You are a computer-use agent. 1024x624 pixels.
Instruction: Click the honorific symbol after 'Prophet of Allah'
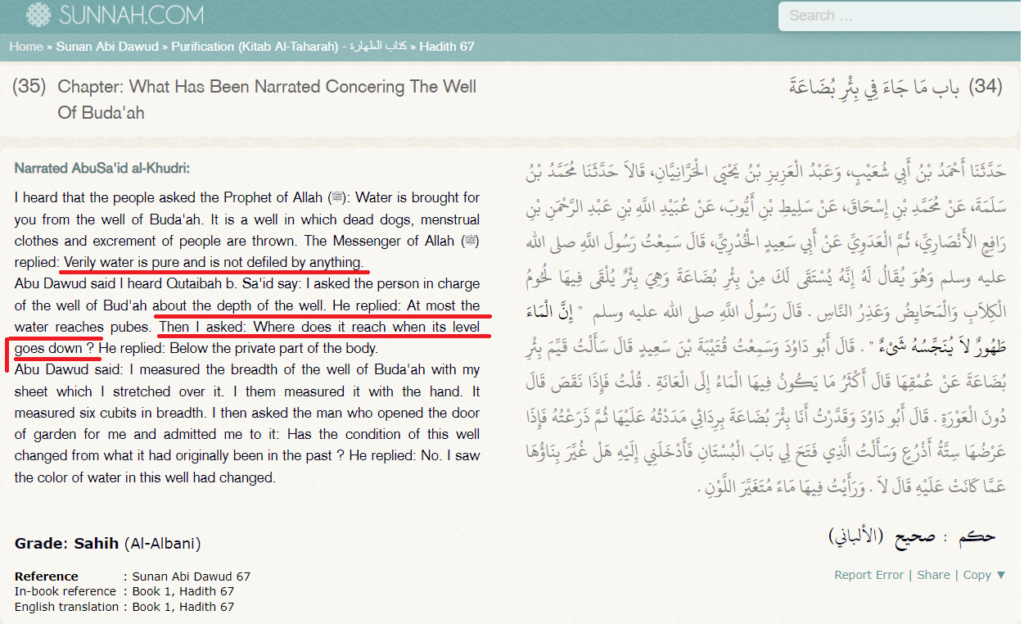pos(337,197)
